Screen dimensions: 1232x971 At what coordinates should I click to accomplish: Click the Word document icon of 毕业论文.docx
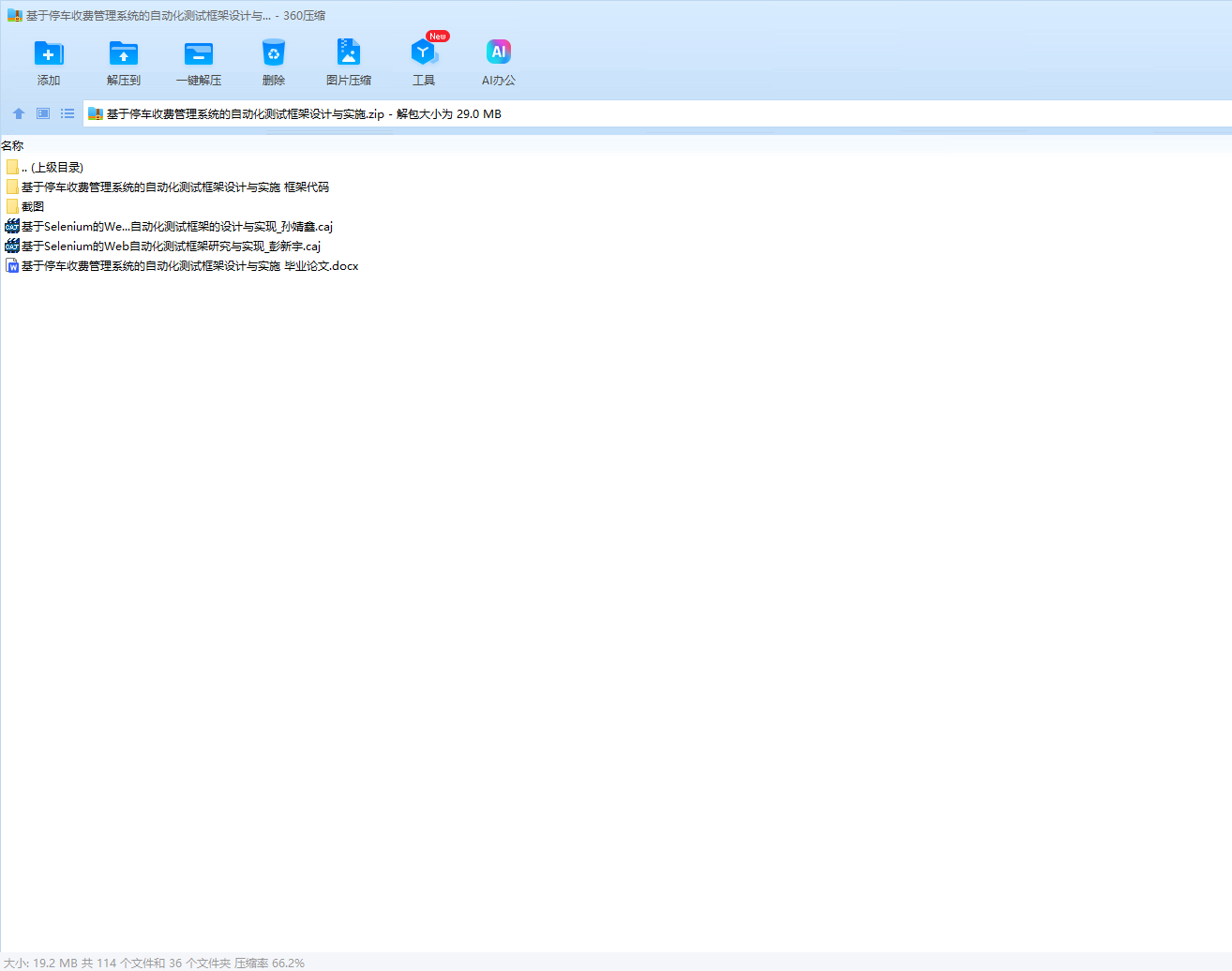click(x=12, y=266)
